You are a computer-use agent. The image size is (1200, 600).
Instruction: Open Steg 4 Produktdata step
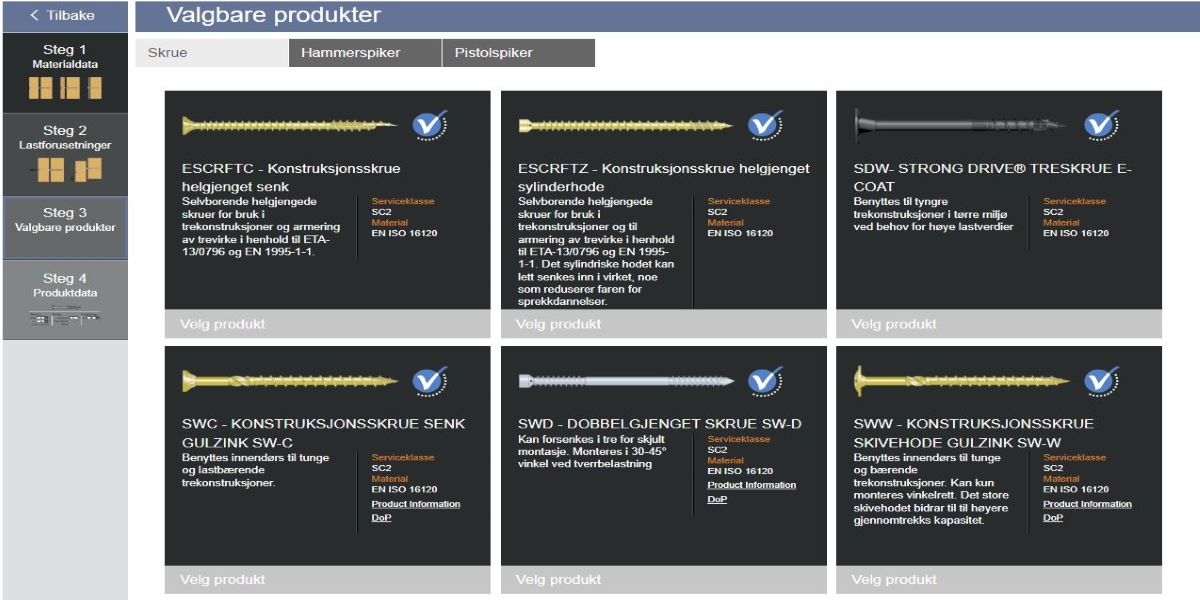[65, 300]
